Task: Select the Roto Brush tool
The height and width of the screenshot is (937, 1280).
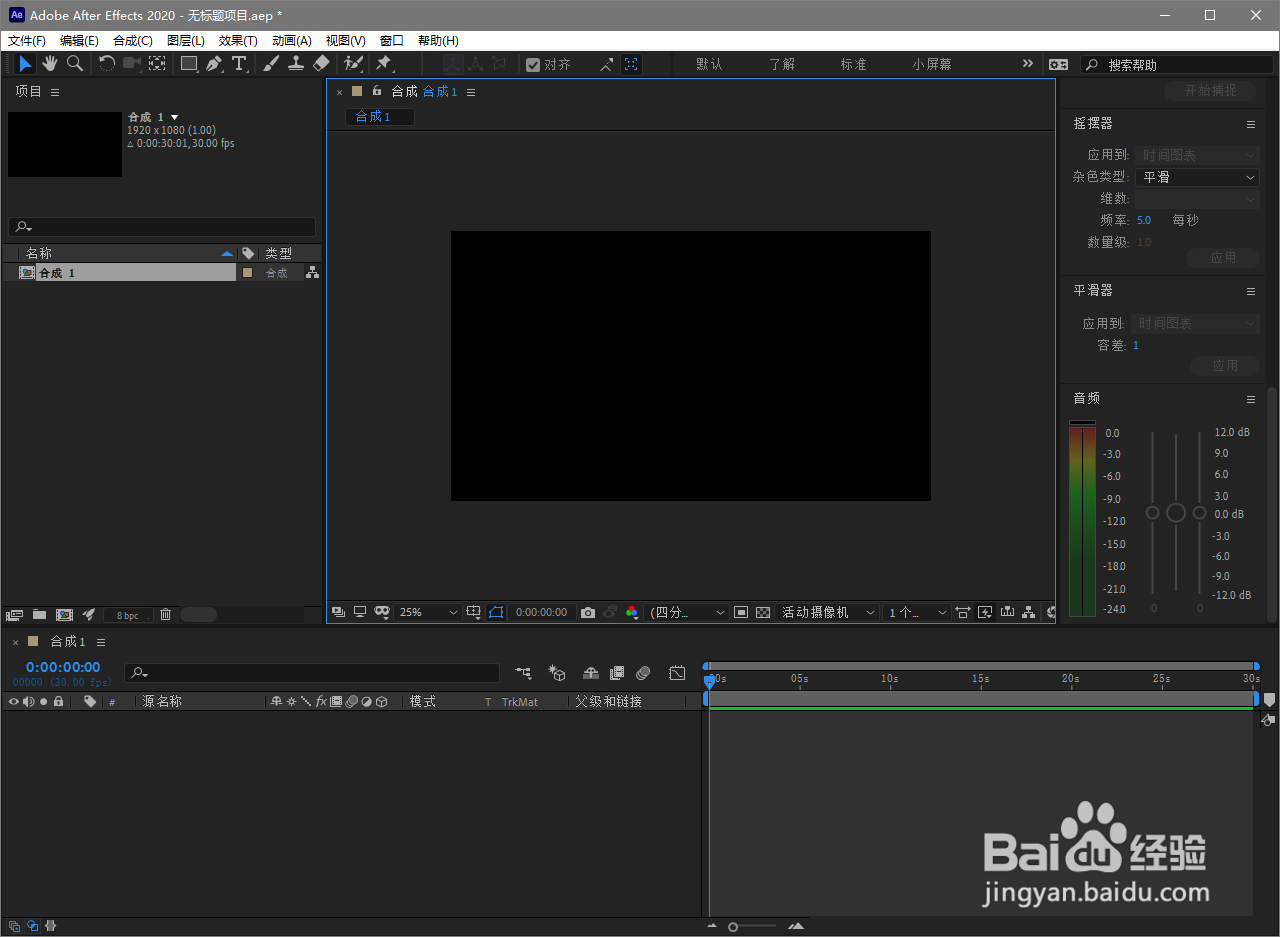Action: (353, 64)
